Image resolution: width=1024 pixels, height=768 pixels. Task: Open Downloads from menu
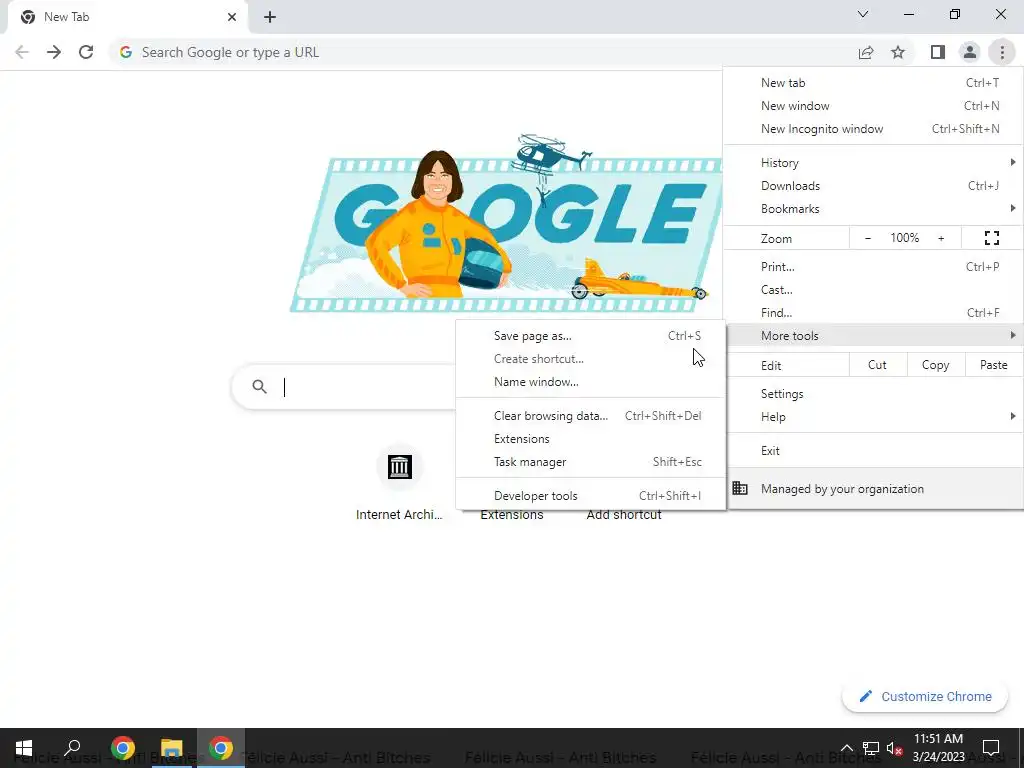873,185
